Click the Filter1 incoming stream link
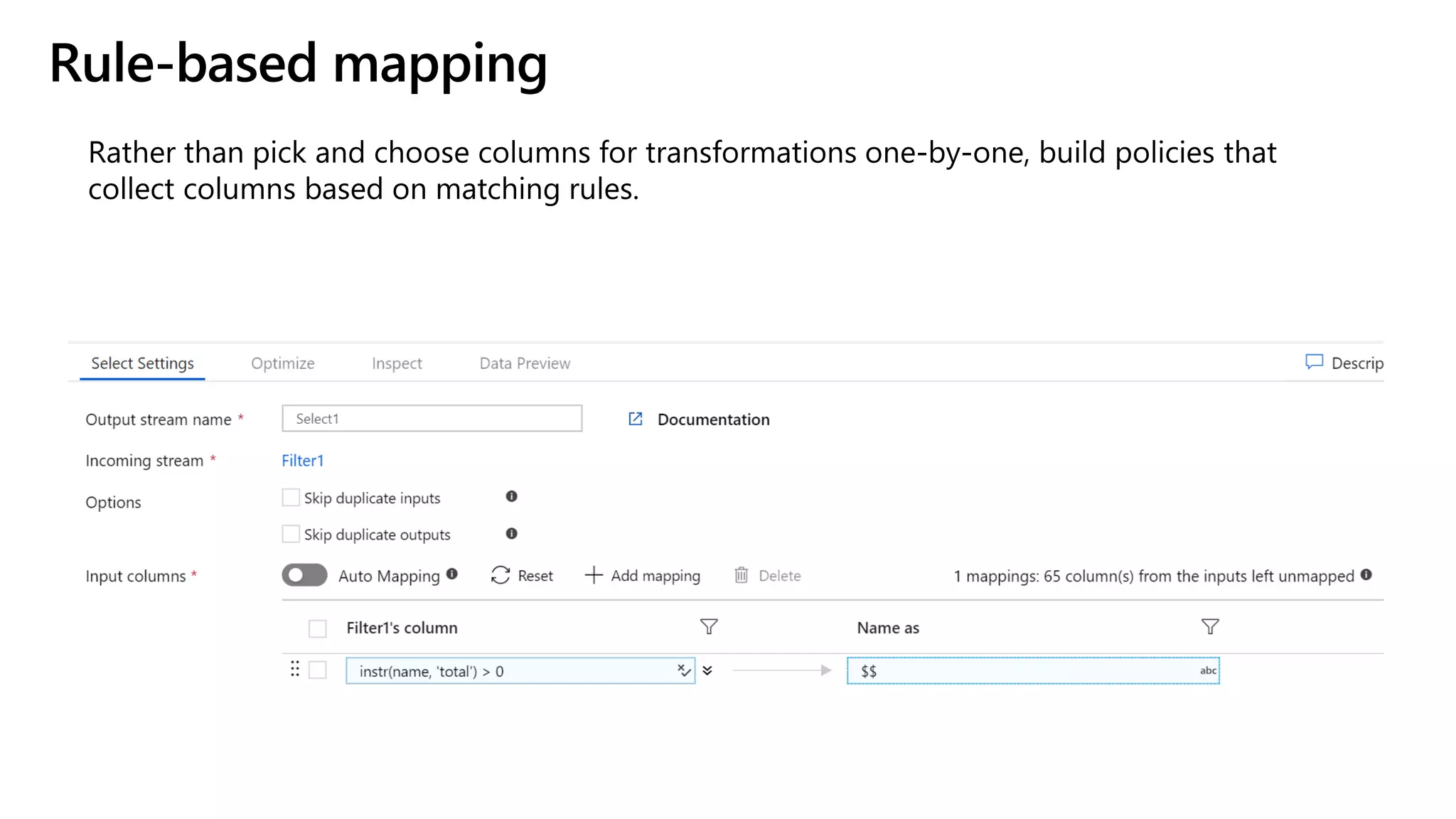Viewport: 1456px width, 819px height. 302,461
